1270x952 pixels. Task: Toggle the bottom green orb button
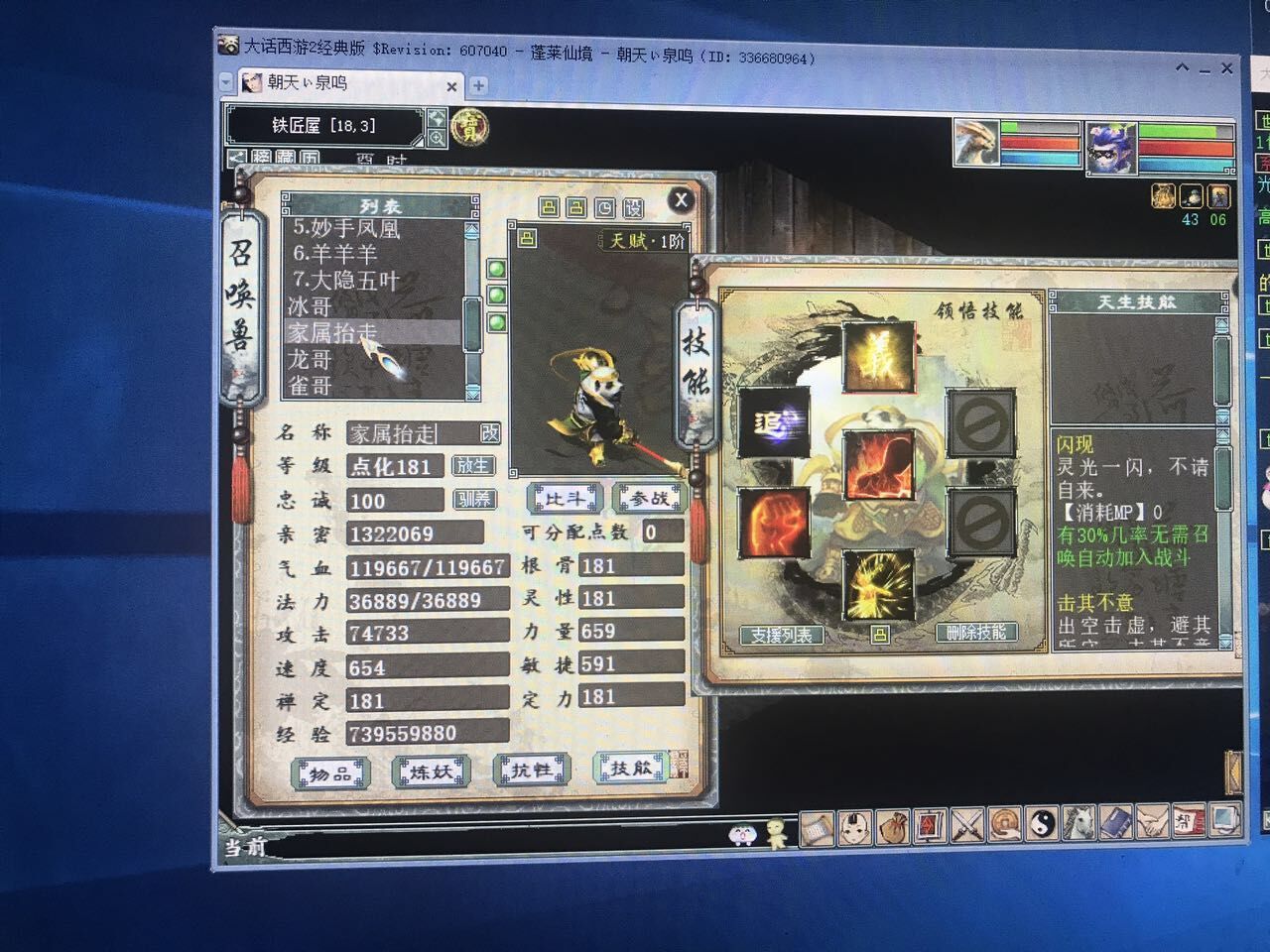tap(497, 322)
